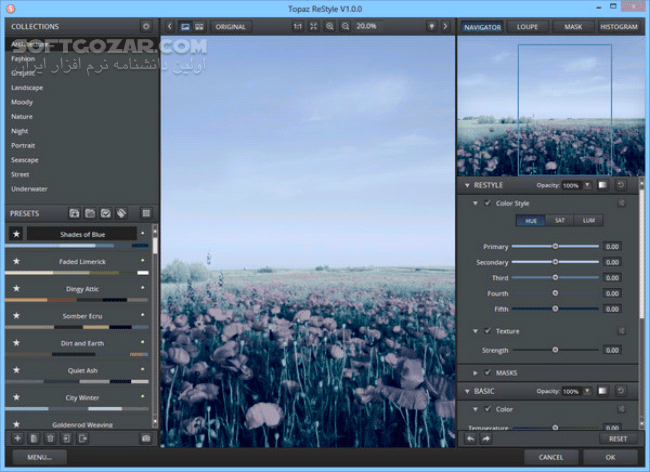Image resolution: width=650 pixels, height=472 pixels.
Task: Open the Restyle opacity dropdown
Action: pyautogui.click(x=587, y=185)
